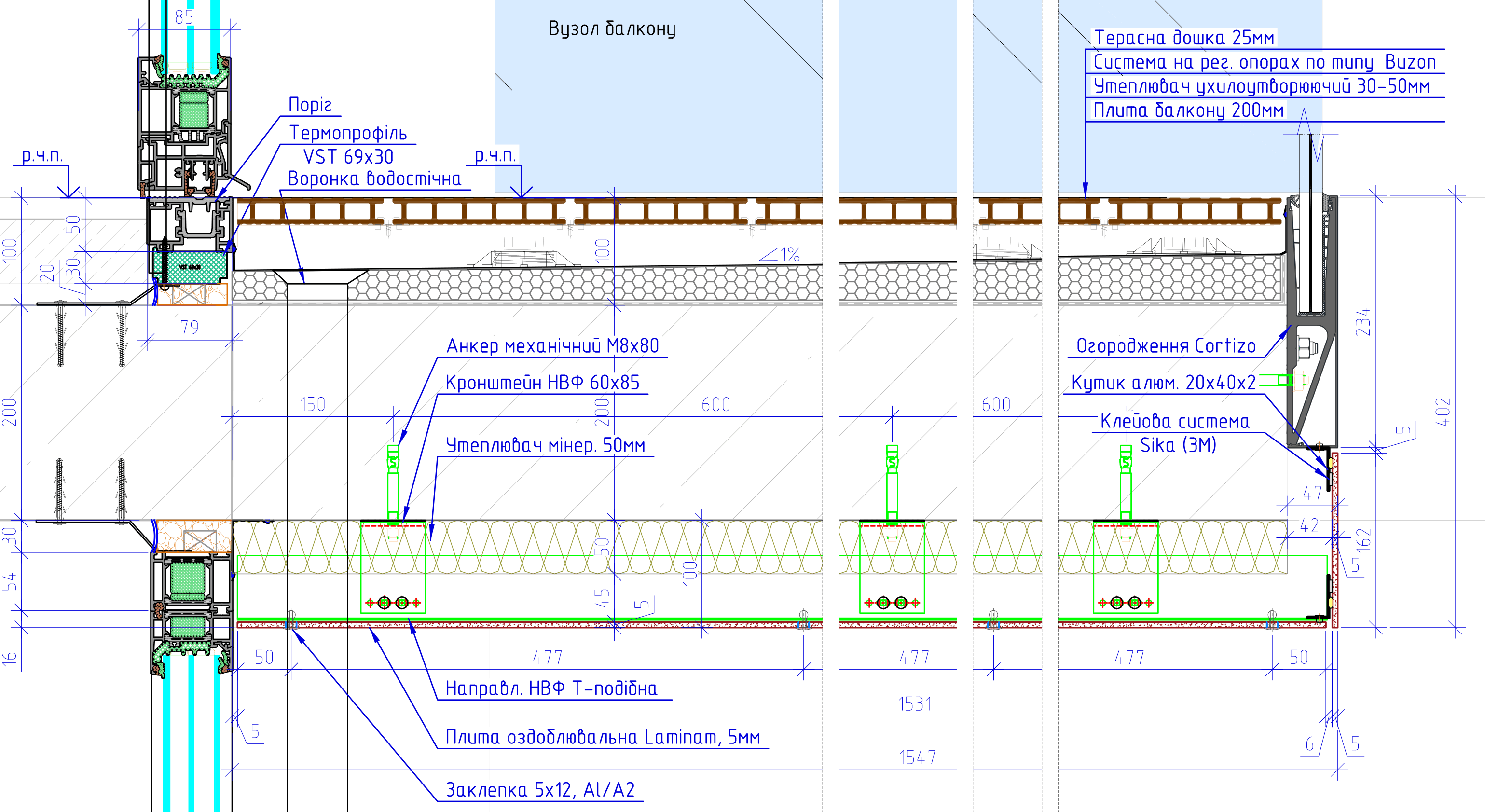This screenshot has height=812, width=1485.
Task: Click the title text "Вузол балкону"
Action: tap(612, 29)
